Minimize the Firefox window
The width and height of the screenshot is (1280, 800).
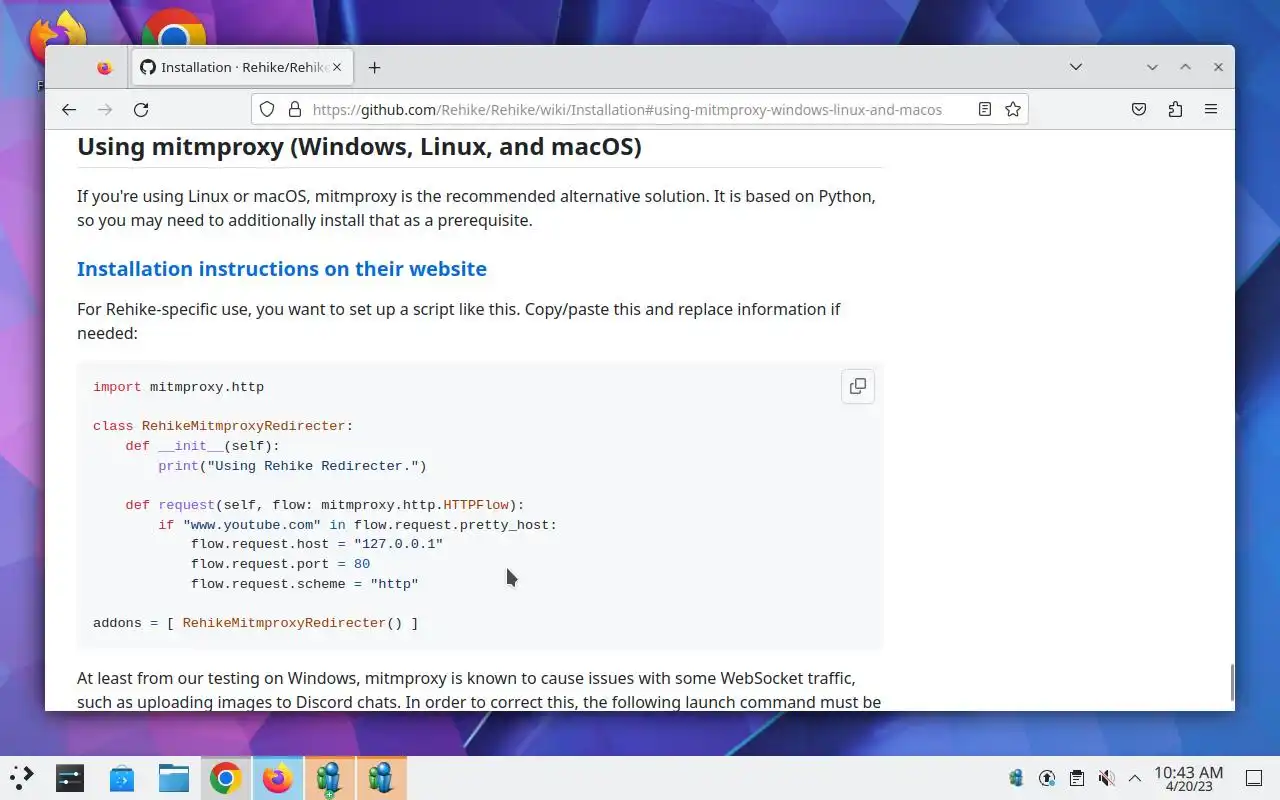click(1152, 67)
